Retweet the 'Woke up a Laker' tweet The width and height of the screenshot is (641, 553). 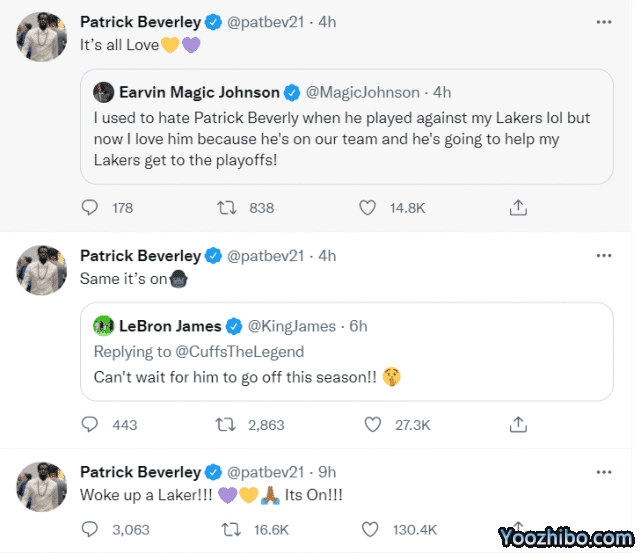(227, 529)
